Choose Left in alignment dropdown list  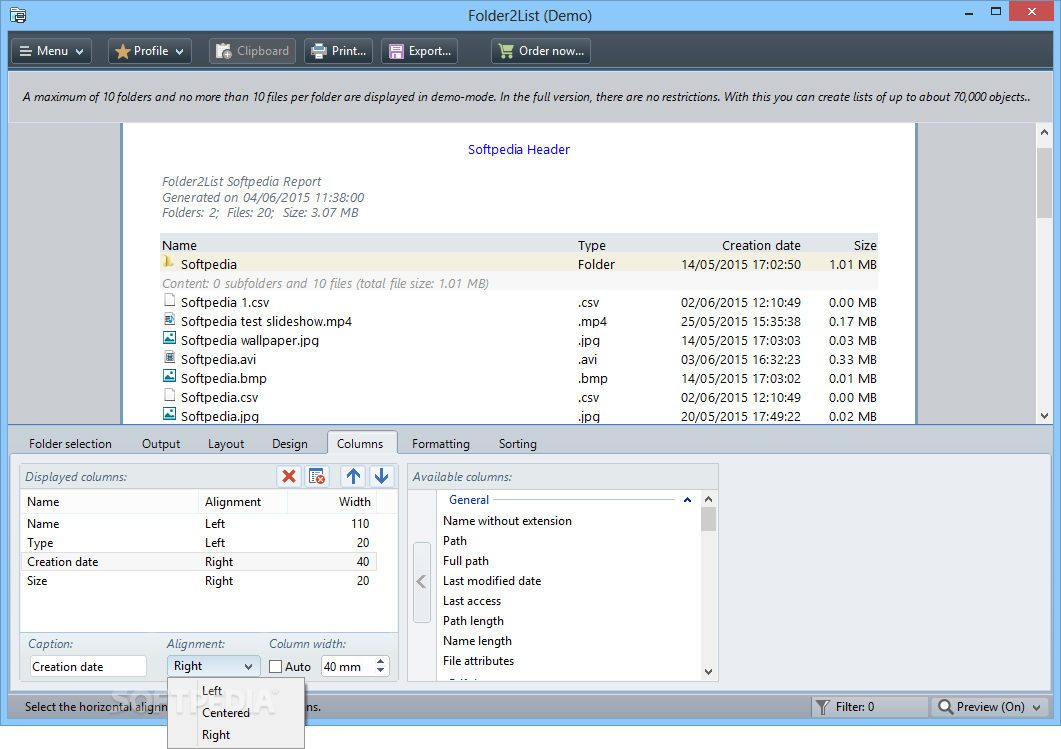coord(212,691)
